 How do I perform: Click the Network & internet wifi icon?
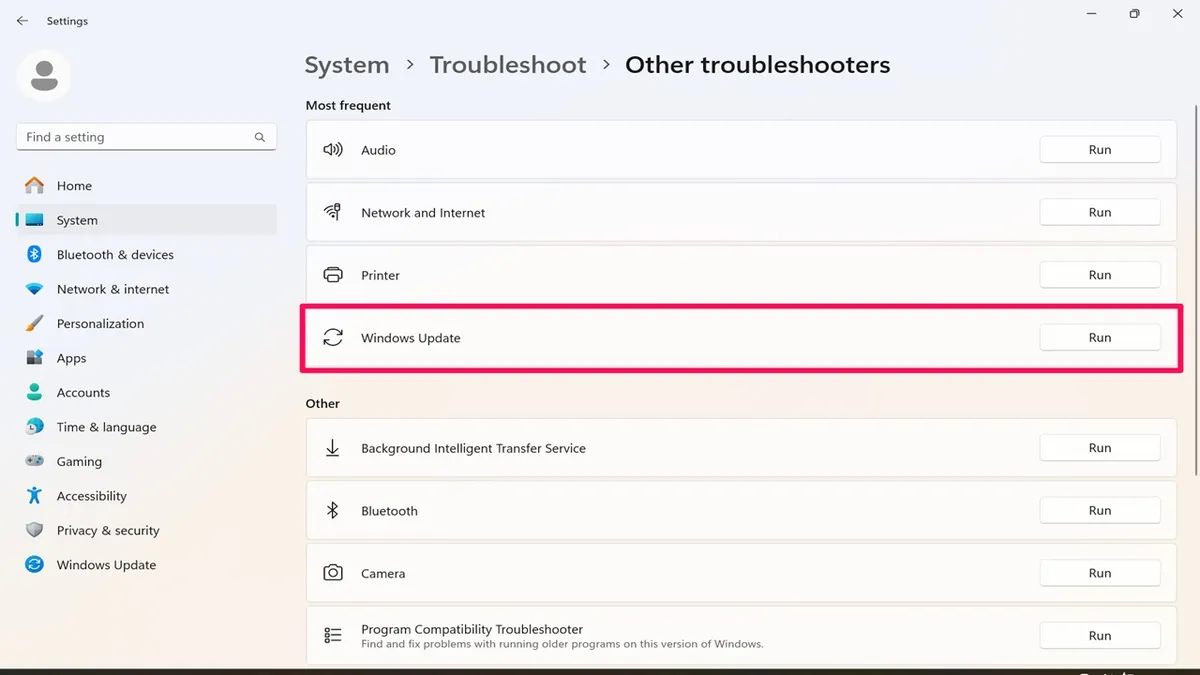pos(35,289)
